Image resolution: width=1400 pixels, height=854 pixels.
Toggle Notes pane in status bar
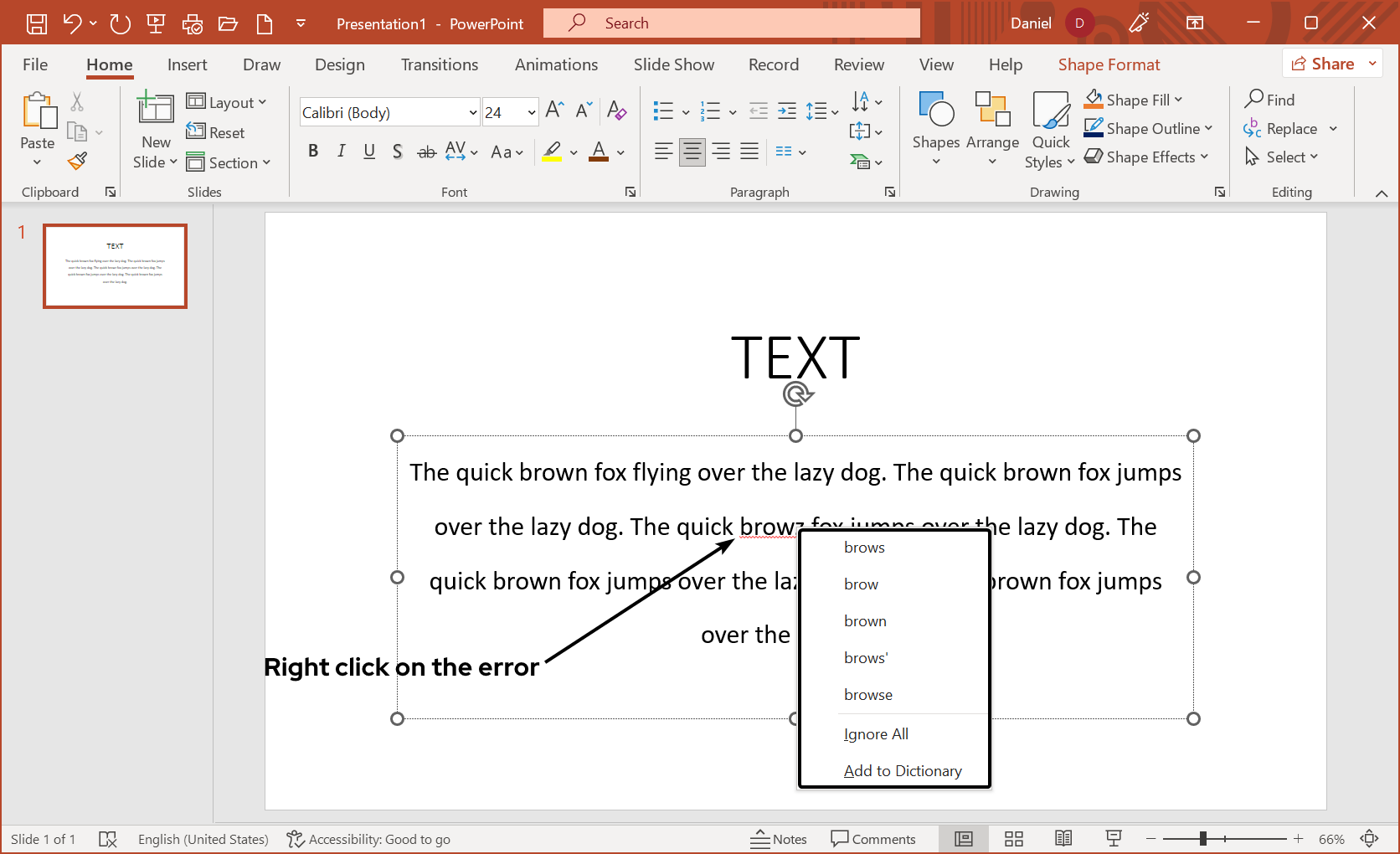(x=779, y=838)
